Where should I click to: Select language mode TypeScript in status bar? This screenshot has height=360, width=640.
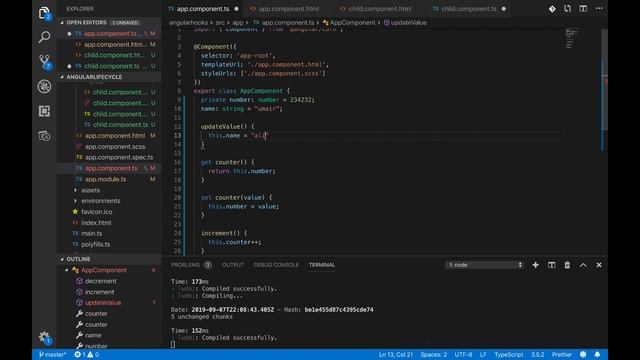click(509, 355)
